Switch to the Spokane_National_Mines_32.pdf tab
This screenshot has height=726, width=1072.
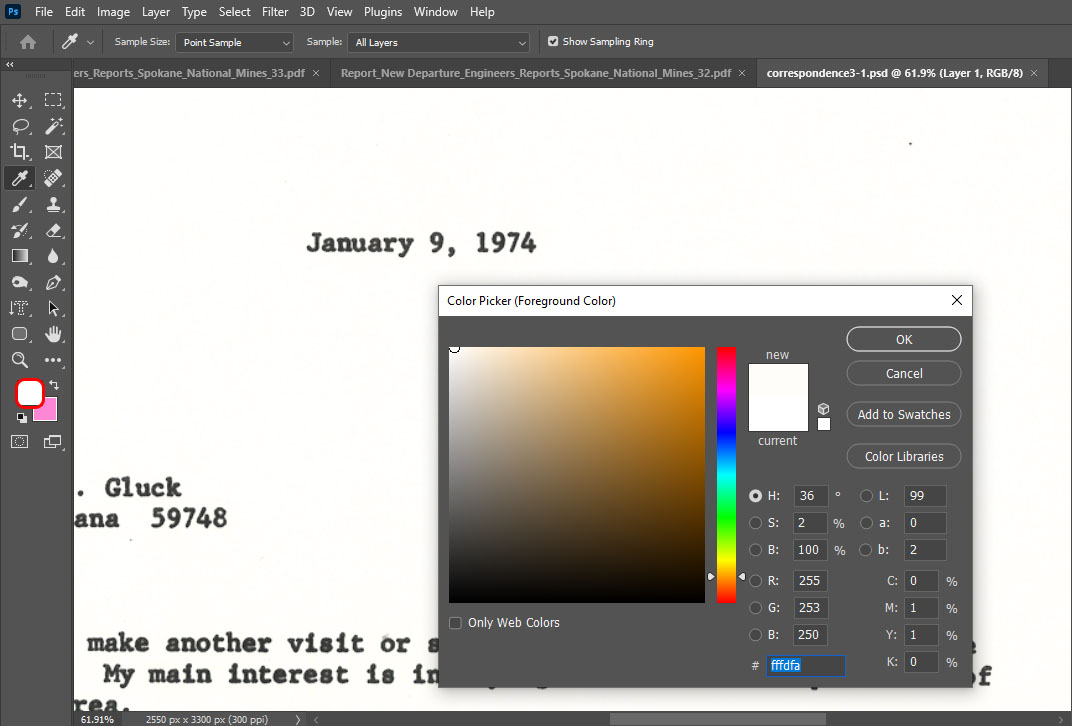tap(535, 73)
